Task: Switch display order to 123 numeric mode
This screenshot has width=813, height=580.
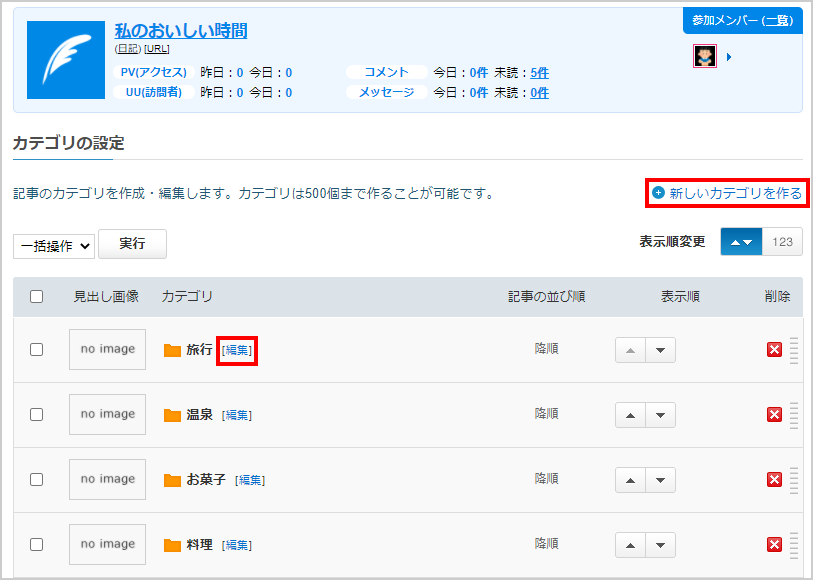Action: pyautogui.click(x=782, y=242)
